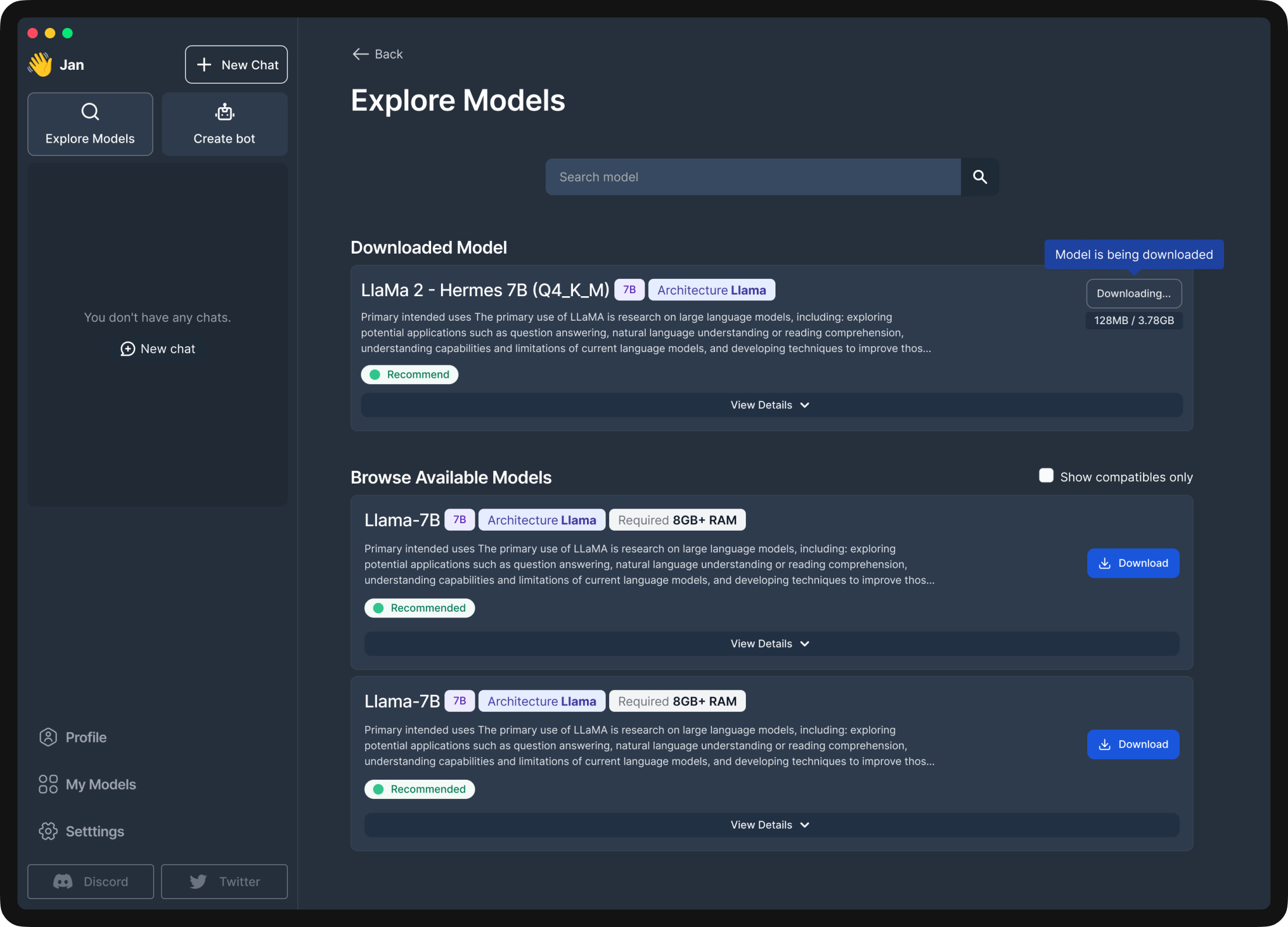1288x927 pixels.
Task: Open My Models grid icon
Action: (x=48, y=784)
